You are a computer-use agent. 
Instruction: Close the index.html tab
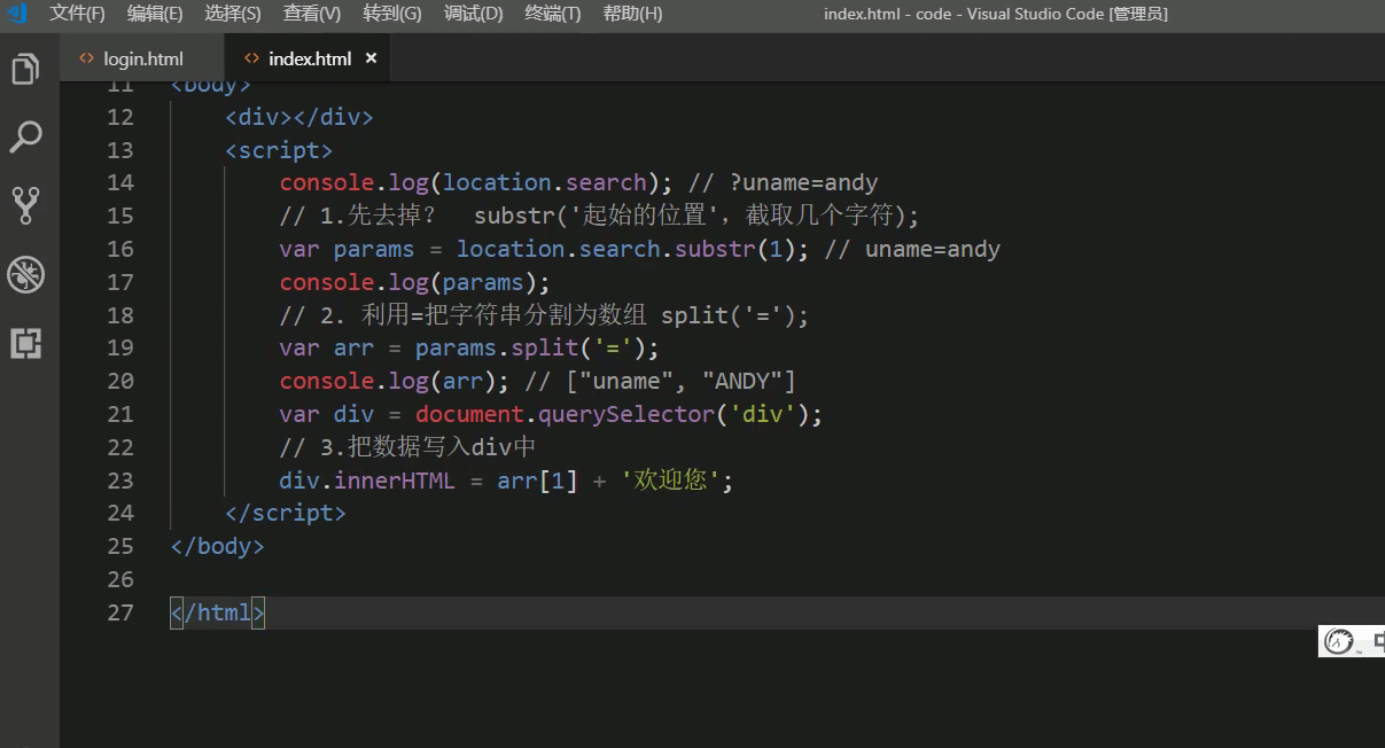[x=371, y=58]
